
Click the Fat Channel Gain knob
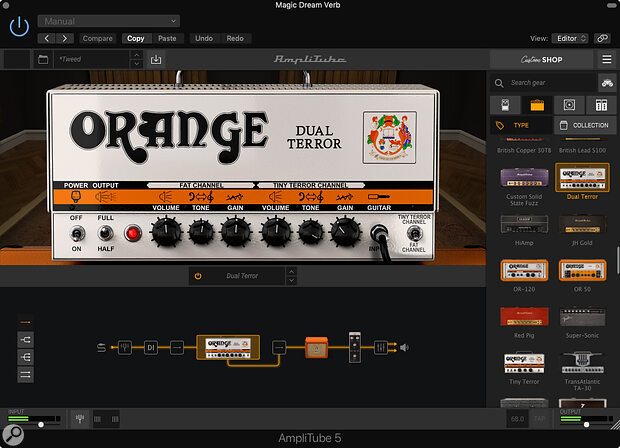[x=236, y=232]
